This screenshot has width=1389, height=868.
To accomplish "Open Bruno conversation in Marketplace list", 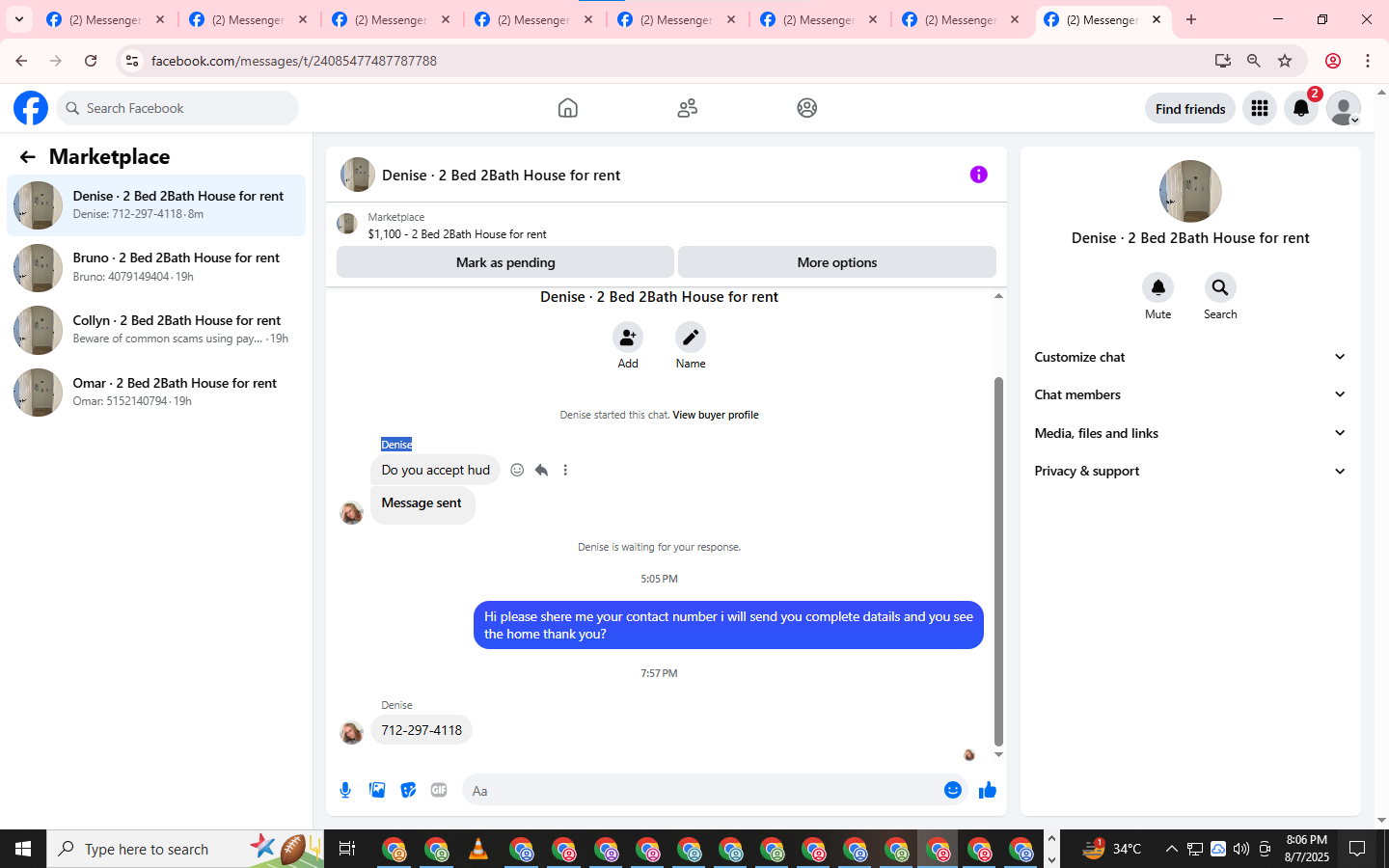I will pyautogui.click(x=156, y=267).
